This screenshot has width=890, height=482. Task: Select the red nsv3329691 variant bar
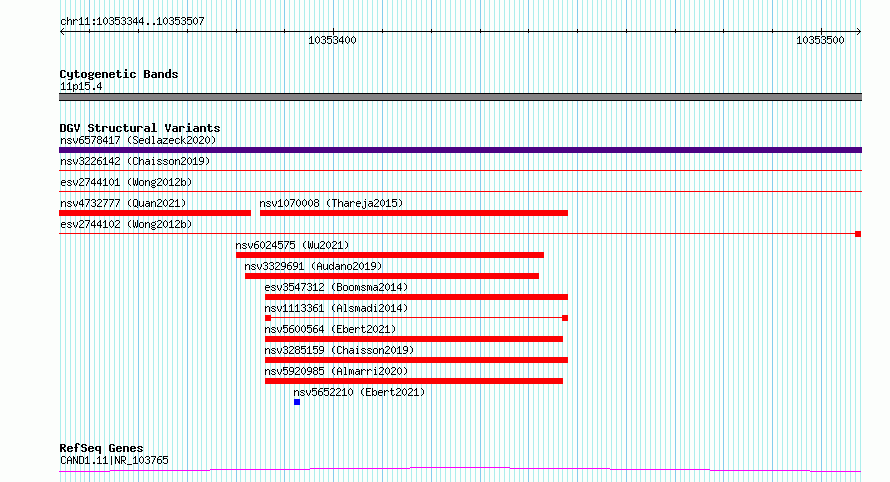coord(392,276)
